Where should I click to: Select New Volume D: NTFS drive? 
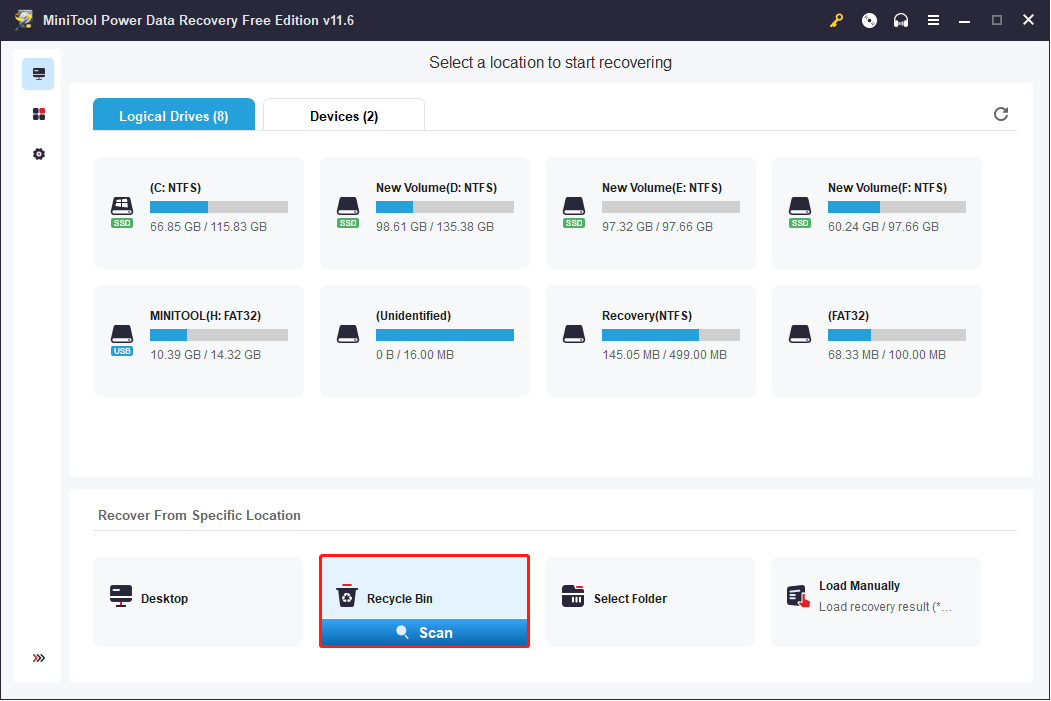(424, 213)
